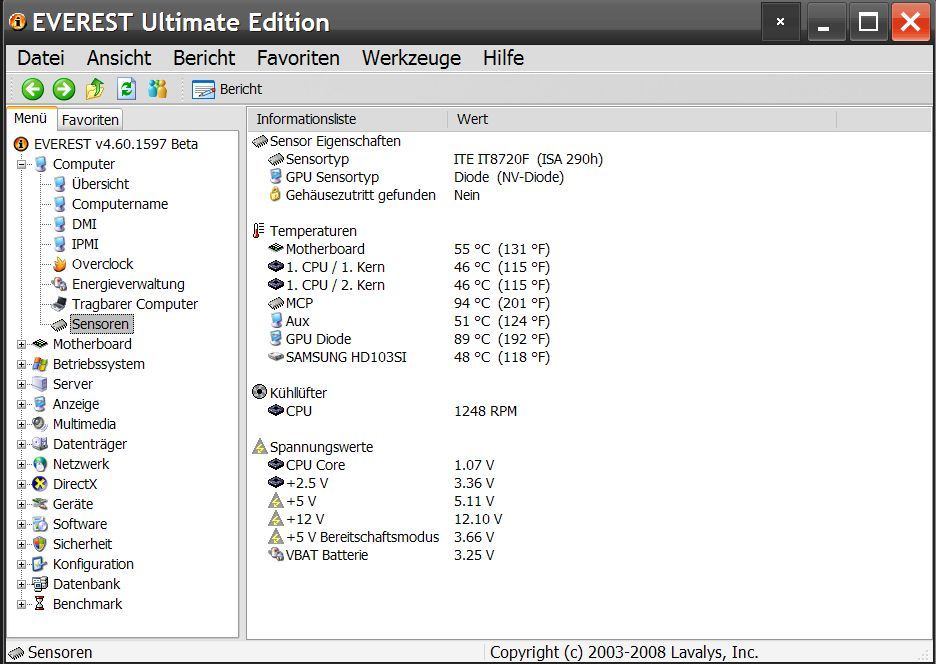Select the EVEREST v4.60.1597 Beta root item
Viewport: 936px width, 664px height.
116,144
